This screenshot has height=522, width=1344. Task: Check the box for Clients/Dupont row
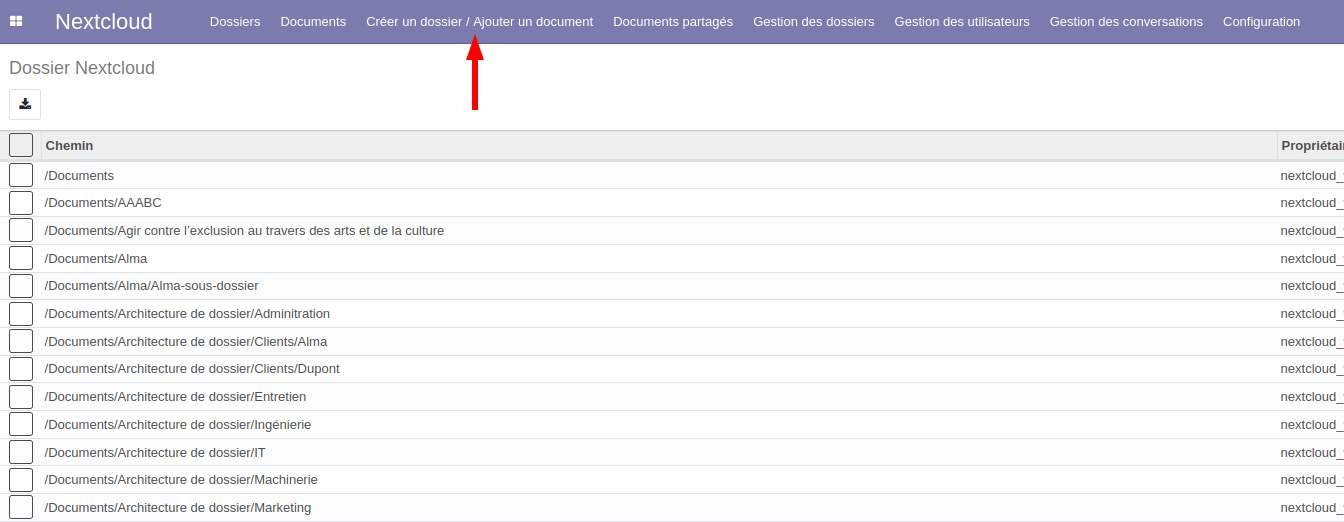(21, 369)
